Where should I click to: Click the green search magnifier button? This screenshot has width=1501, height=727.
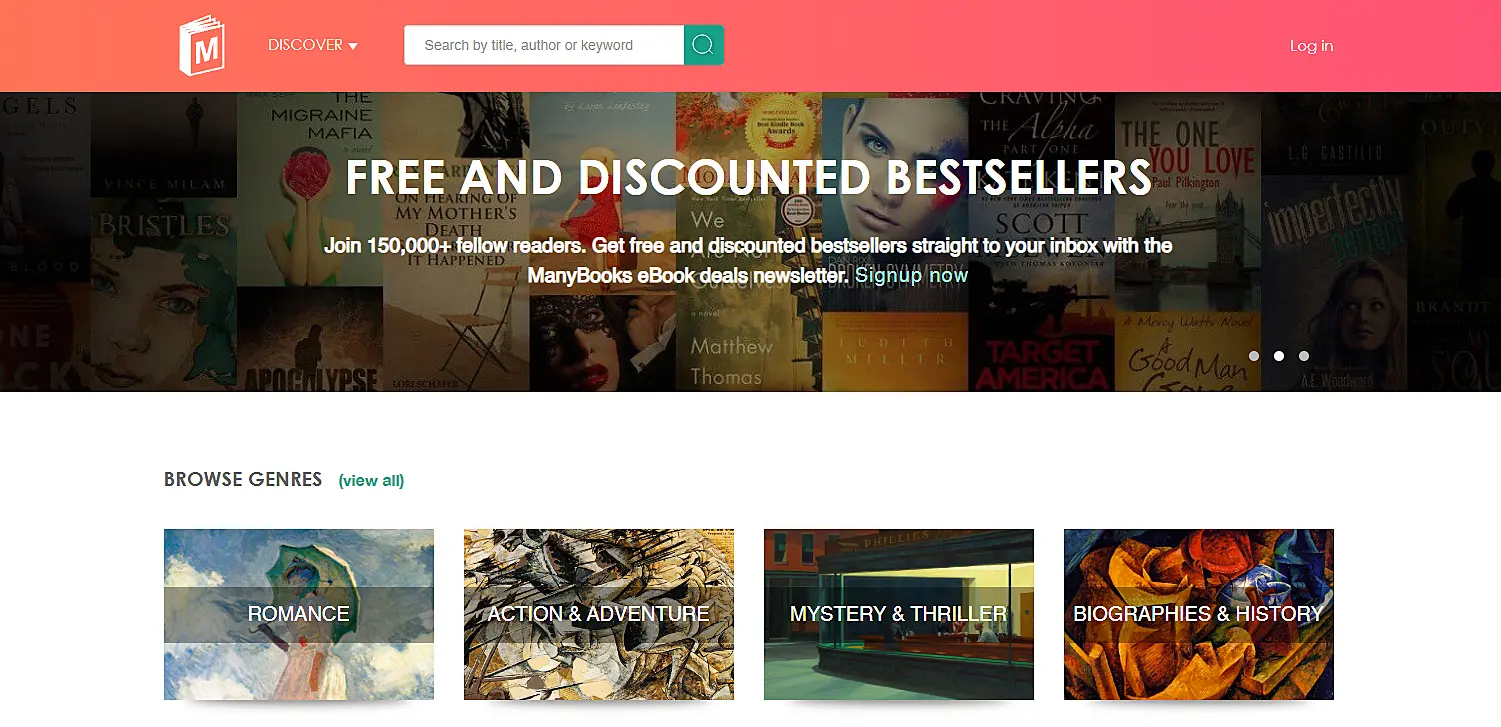pyautogui.click(x=704, y=45)
